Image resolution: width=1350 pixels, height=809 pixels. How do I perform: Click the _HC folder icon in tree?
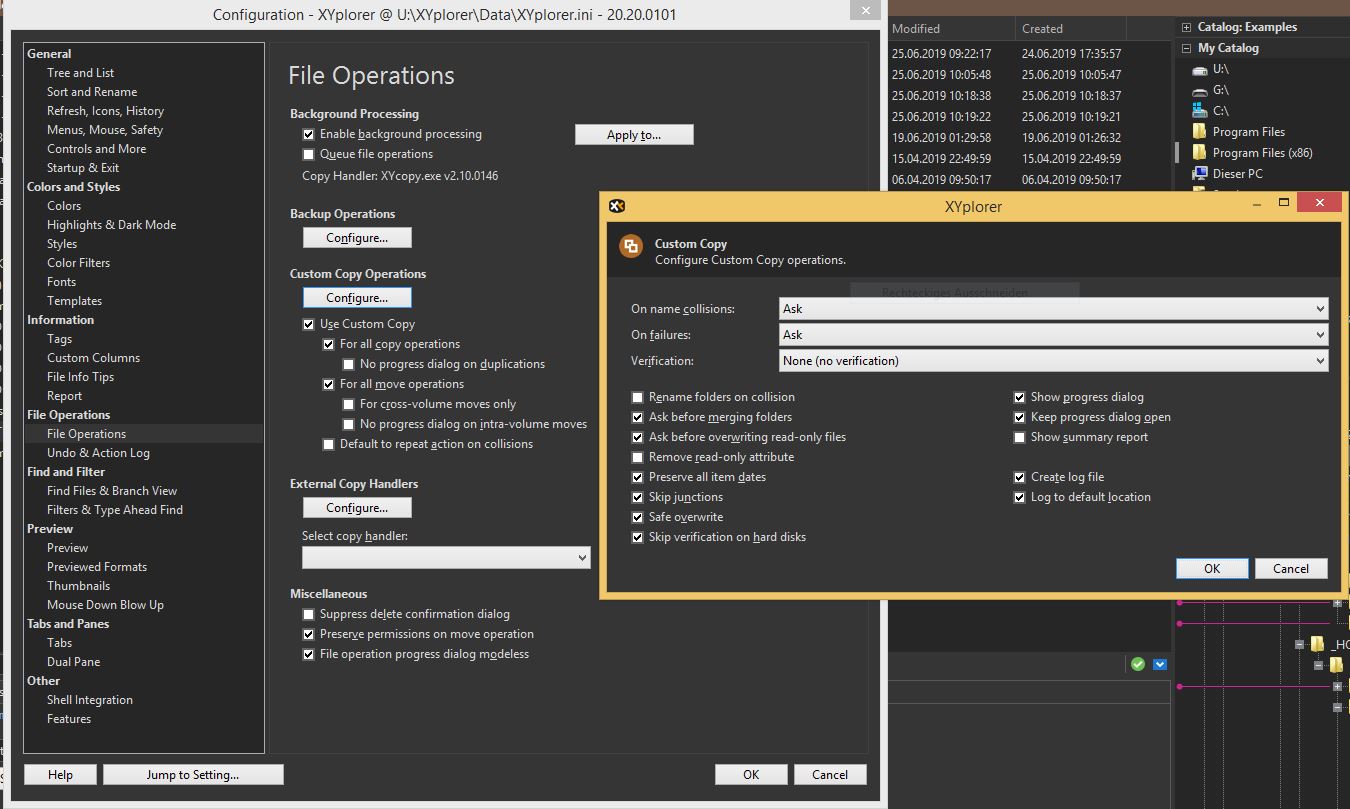(1317, 644)
